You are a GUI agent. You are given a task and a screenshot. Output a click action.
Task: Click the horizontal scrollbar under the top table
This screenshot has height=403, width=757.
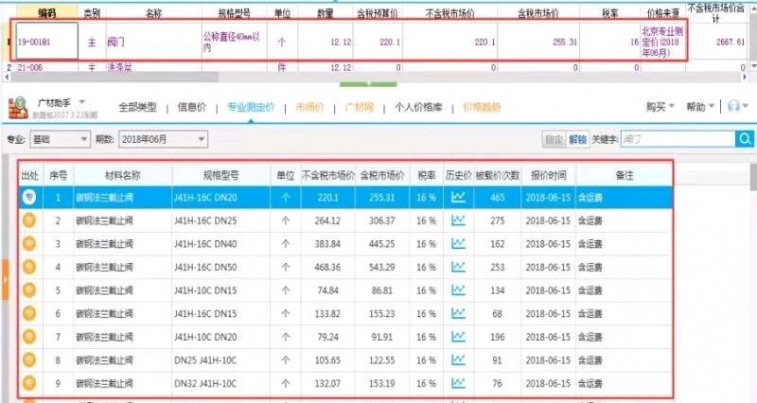pos(113,77)
